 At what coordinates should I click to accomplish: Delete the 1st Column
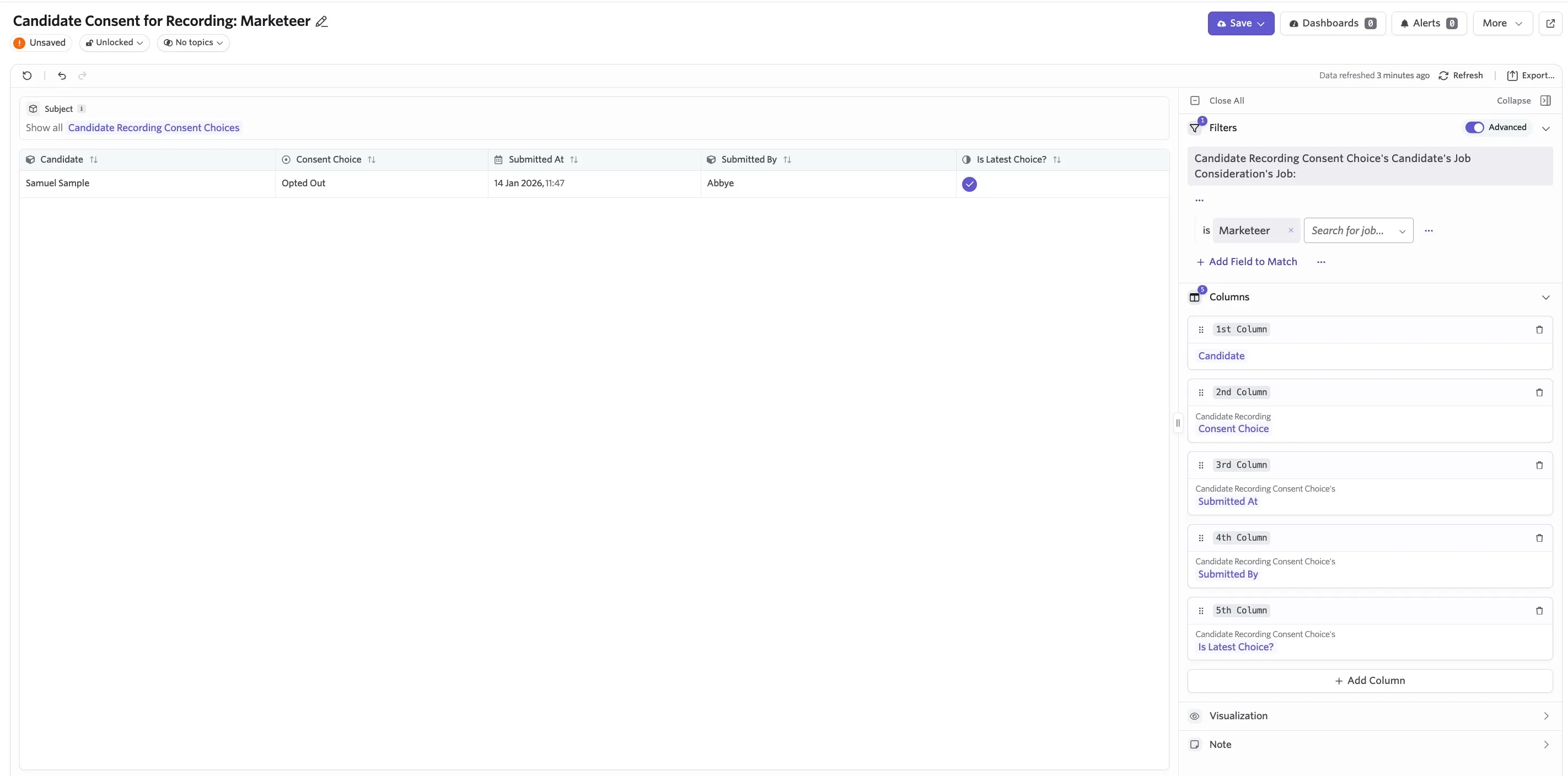click(x=1539, y=329)
